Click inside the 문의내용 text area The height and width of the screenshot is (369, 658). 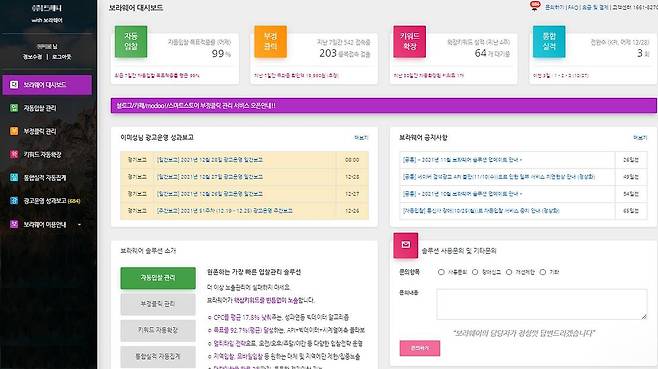[542, 304]
